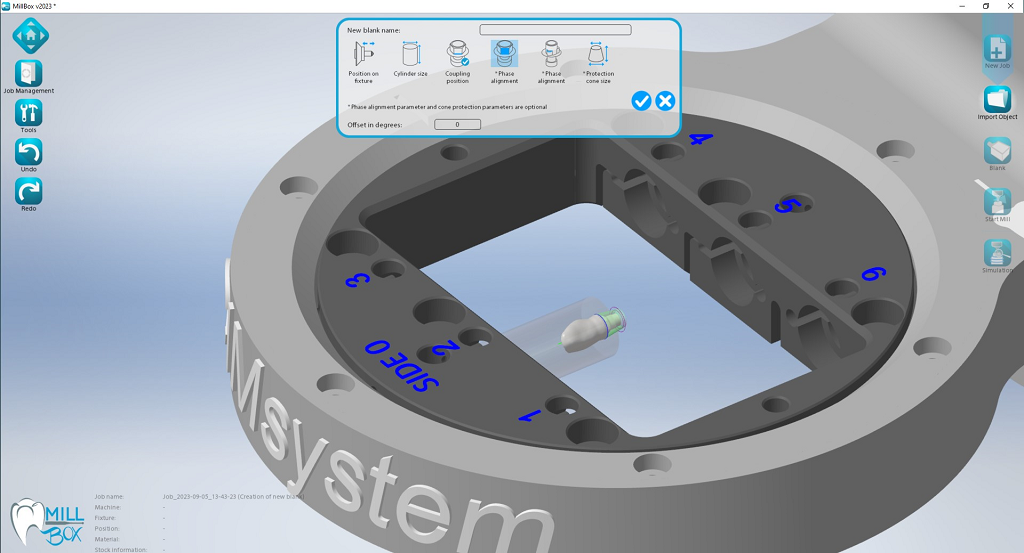Click the Redo icon
Viewport: 1024px width, 553px height.
coord(28,191)
